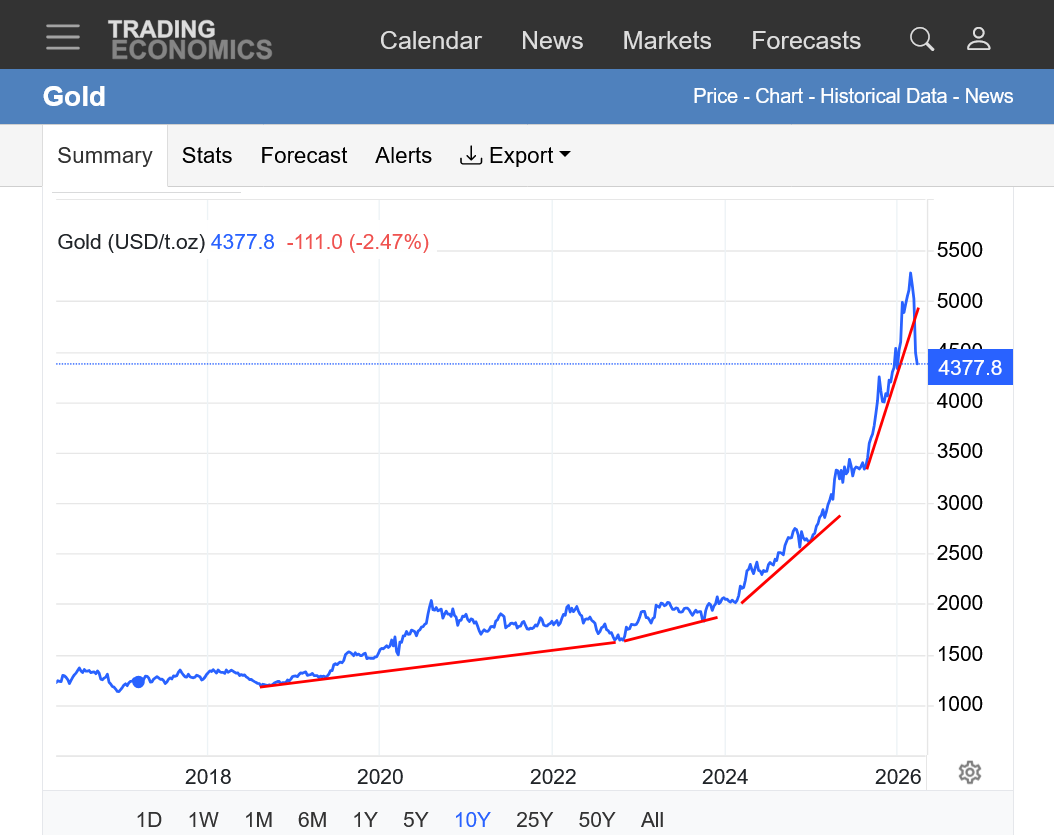Open chart settings gear icon

tap(968, 772)
